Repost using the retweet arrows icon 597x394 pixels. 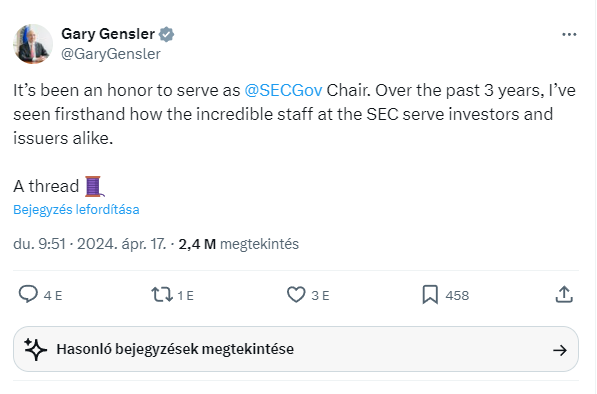[162, 295]
